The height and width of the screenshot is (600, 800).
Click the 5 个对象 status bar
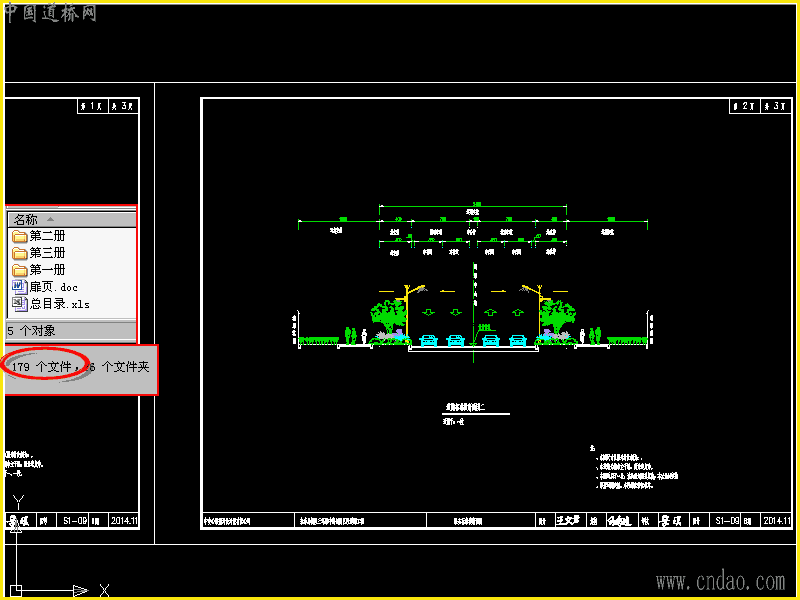click(x=71, y=331)
